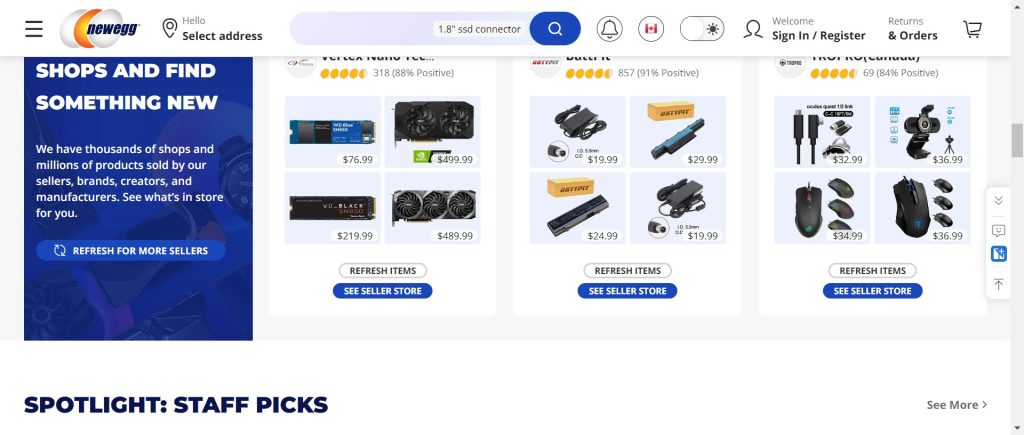Open the shopping cart
1024x435 pixels.
(x=972, y=29)
